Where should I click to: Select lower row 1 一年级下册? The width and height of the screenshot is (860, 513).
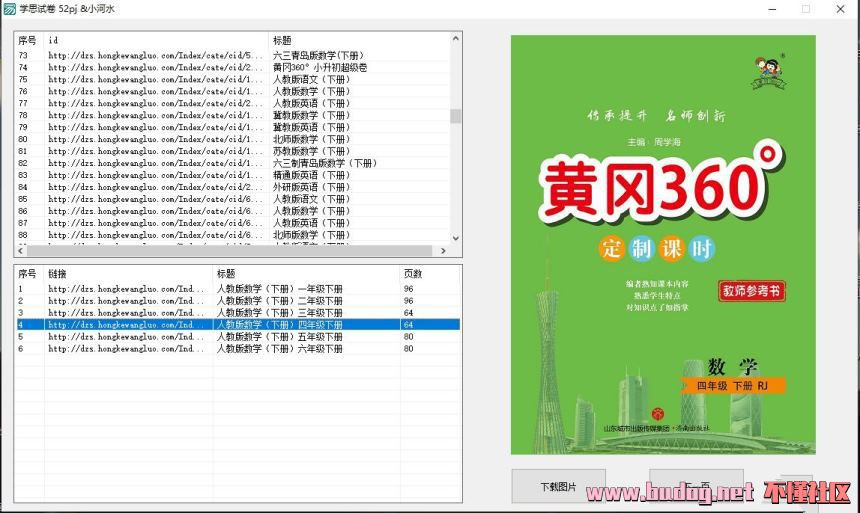coord(237,289)
